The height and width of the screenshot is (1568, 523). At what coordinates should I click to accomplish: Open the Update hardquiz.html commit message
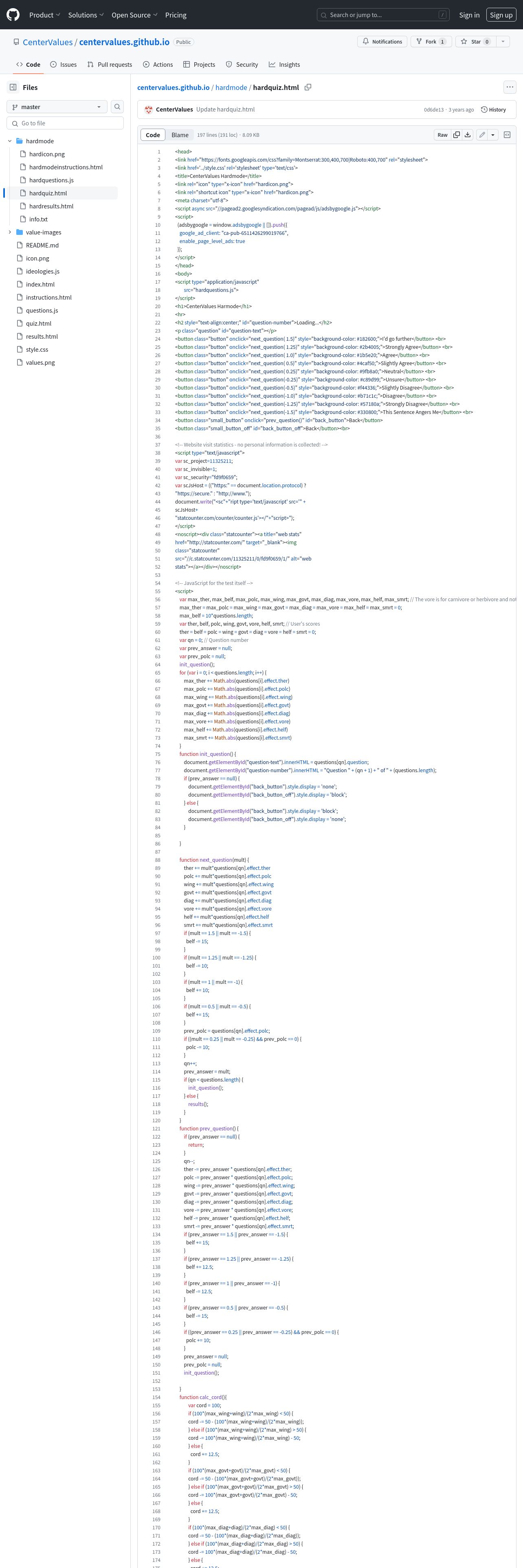click(x=226, y=109)
